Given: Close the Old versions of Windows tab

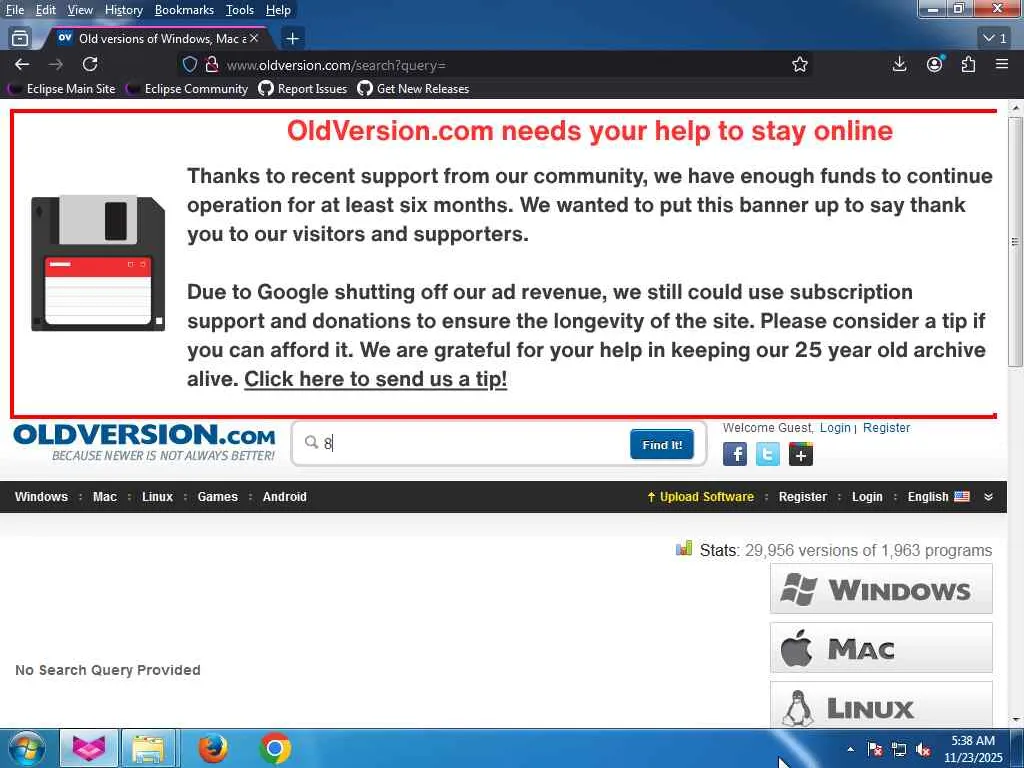Looking at the screenshot, I should coord(254,39).
